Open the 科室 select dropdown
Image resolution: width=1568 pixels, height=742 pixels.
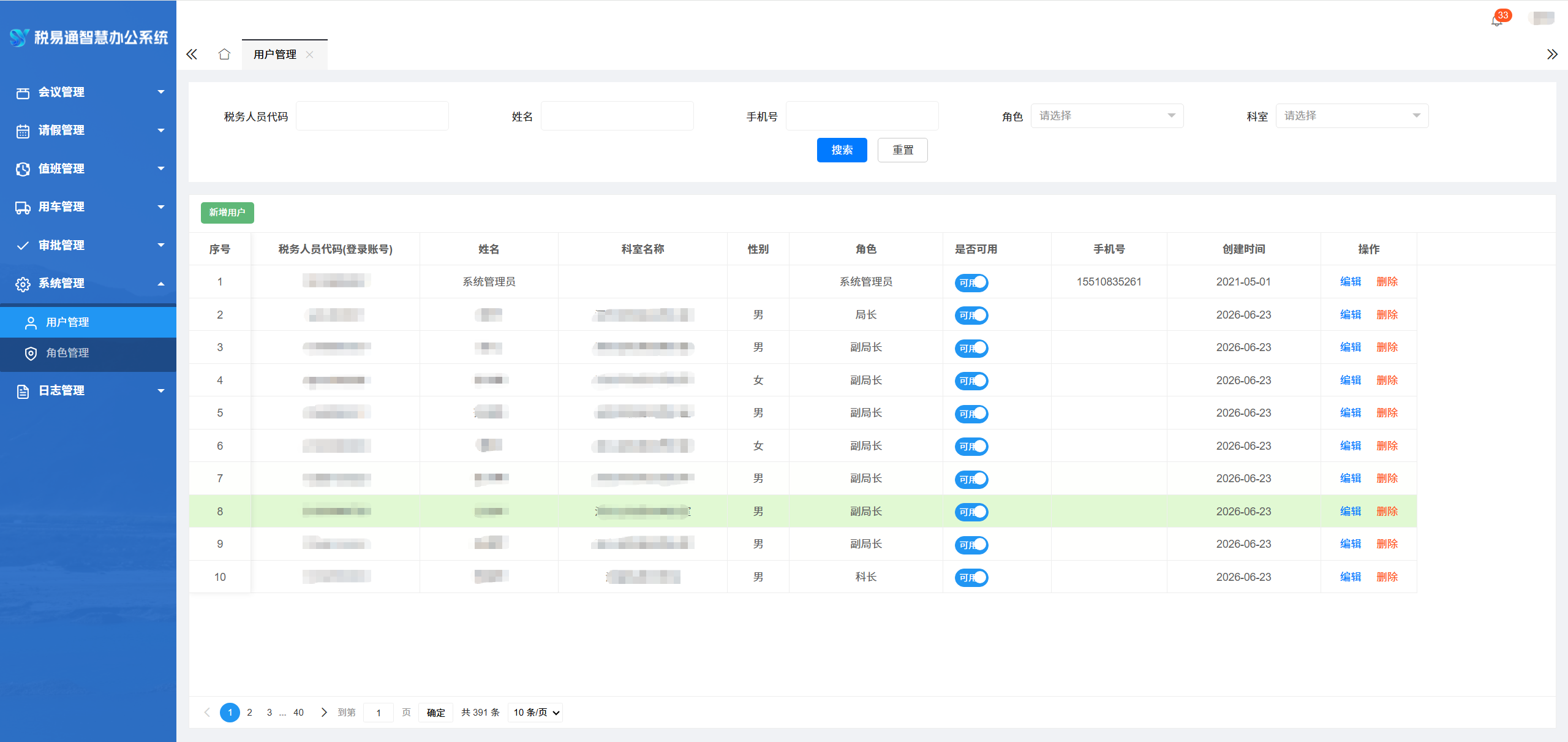pos(1352,116)
